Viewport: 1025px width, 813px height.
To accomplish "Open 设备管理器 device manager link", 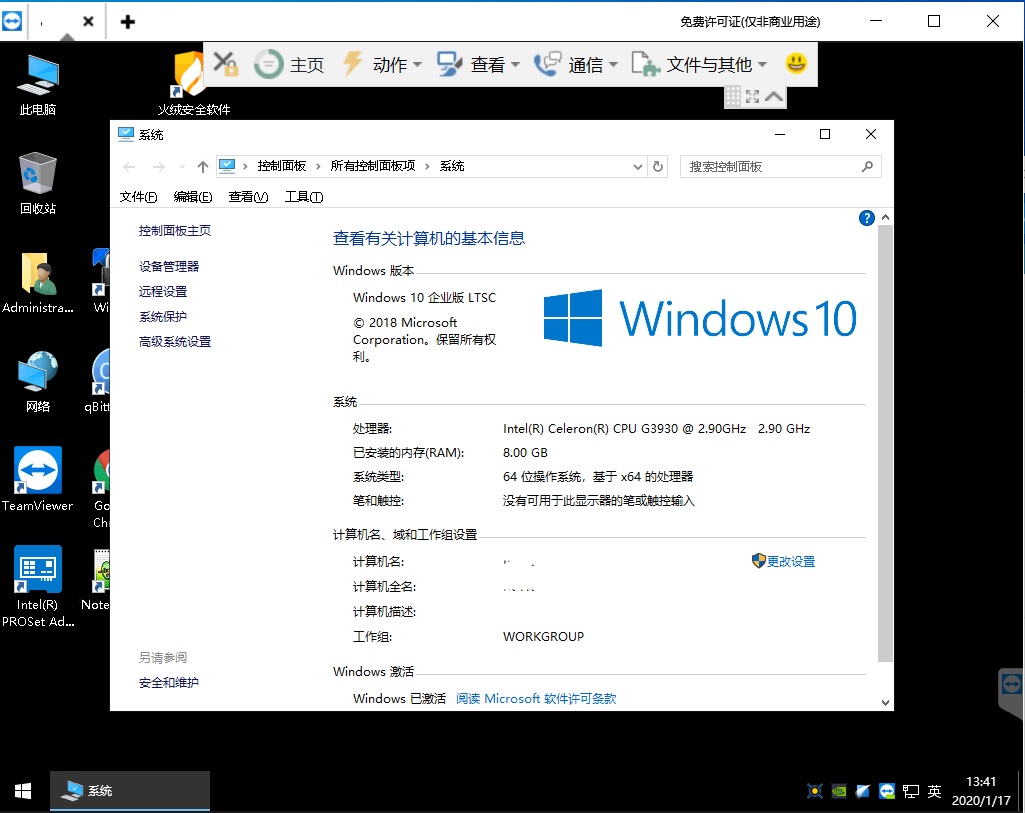I will (169, 267).
